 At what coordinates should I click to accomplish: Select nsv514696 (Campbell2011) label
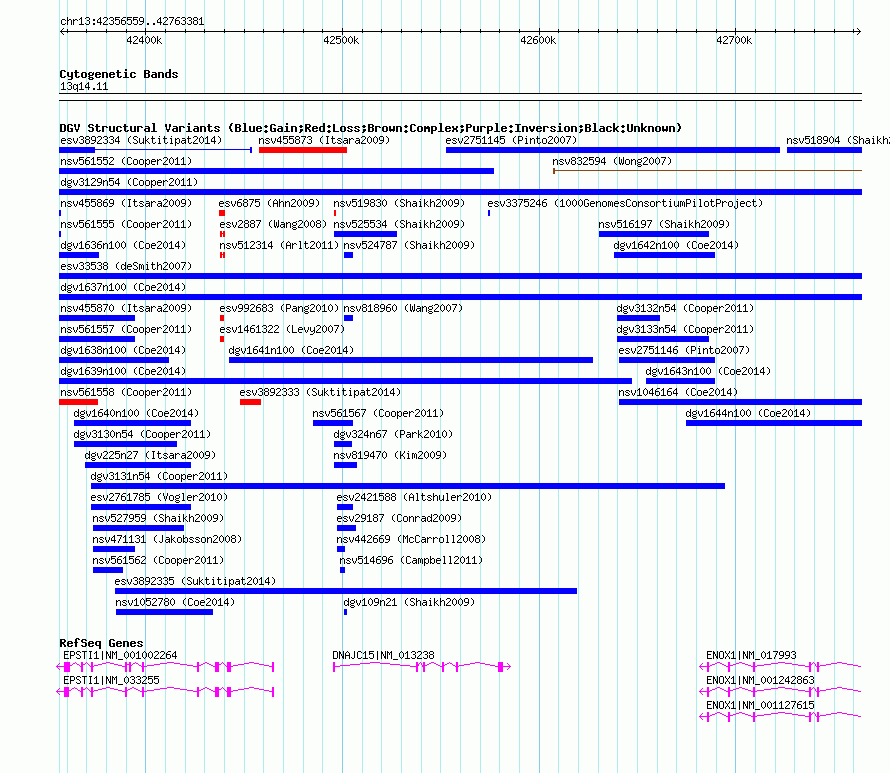coord(412,560)
